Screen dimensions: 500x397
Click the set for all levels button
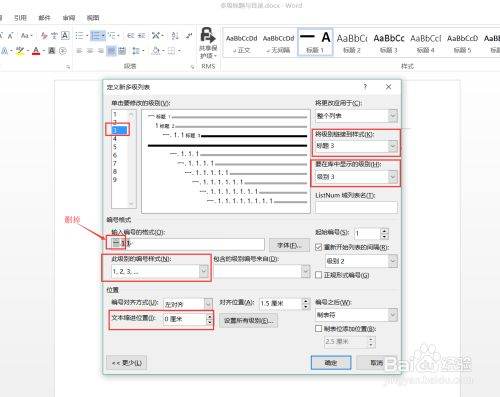[x=248, y=321]
